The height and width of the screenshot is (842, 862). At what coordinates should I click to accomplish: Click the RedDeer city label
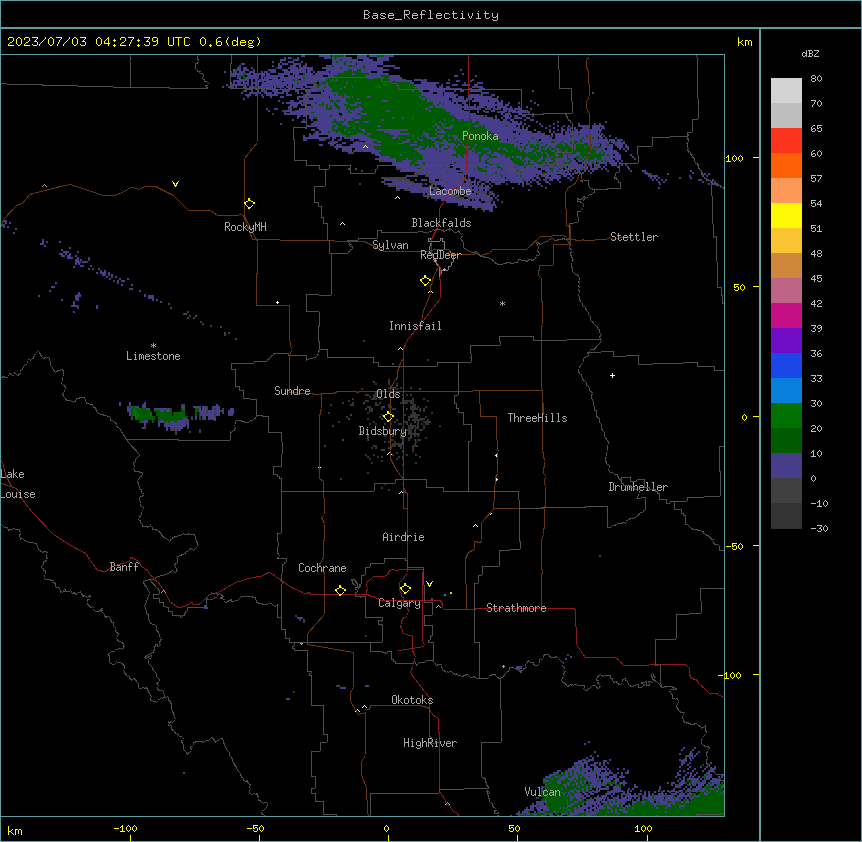pos(440,255)
